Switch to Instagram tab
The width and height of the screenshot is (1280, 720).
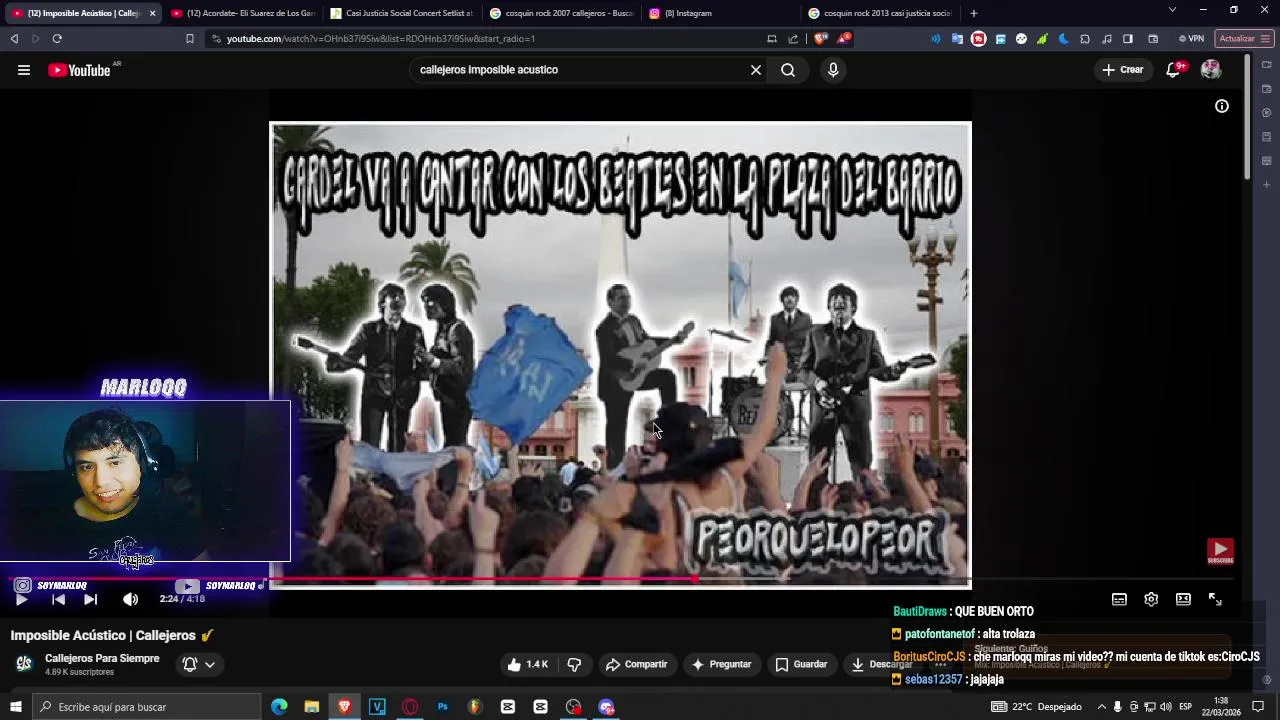(720, 13)
